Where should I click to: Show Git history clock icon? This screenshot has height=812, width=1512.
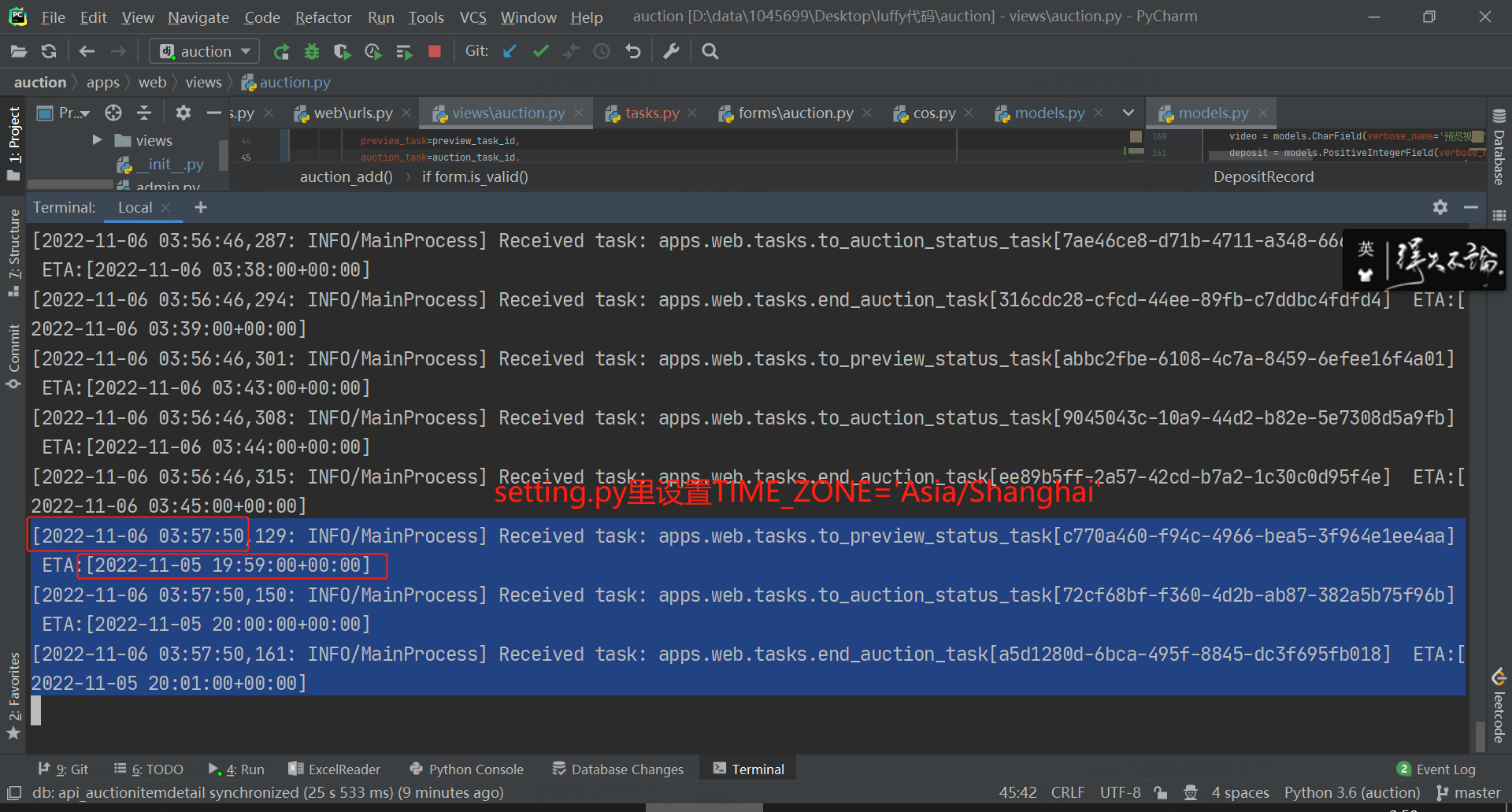click(602, 51)
